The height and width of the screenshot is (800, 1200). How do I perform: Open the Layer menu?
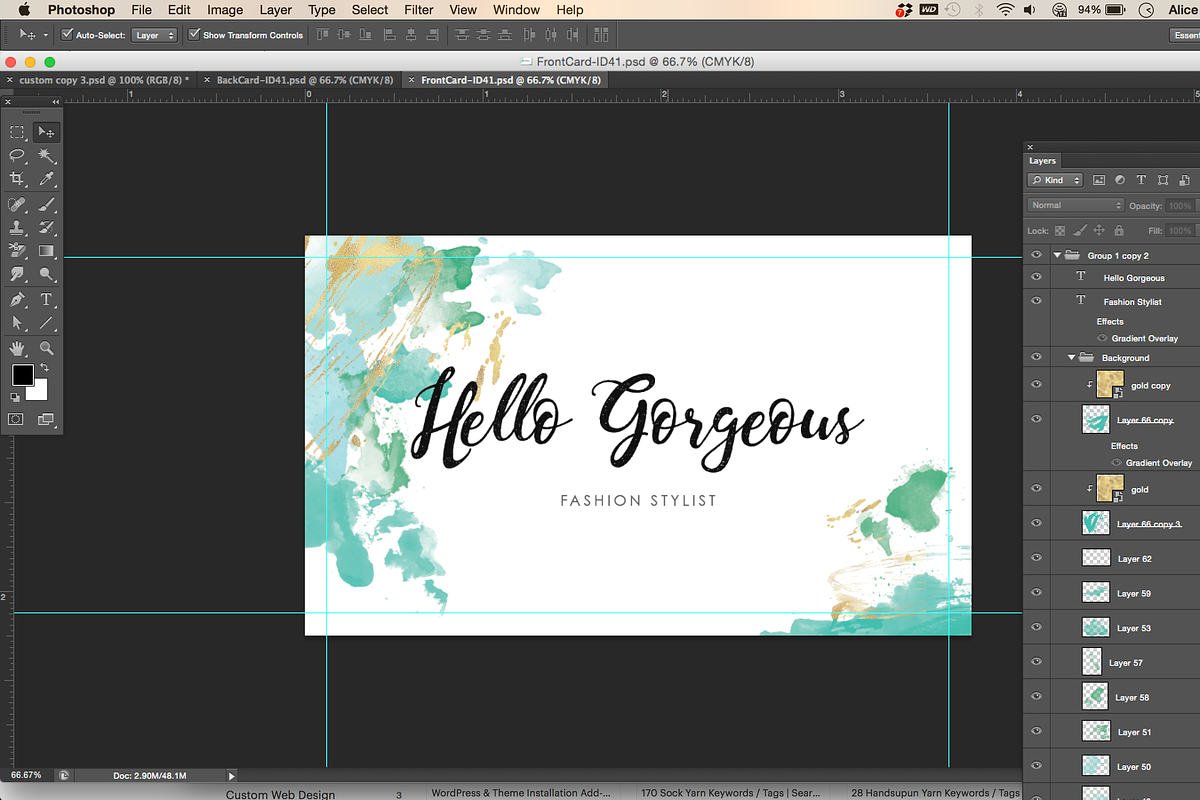(x=275, y=9)
